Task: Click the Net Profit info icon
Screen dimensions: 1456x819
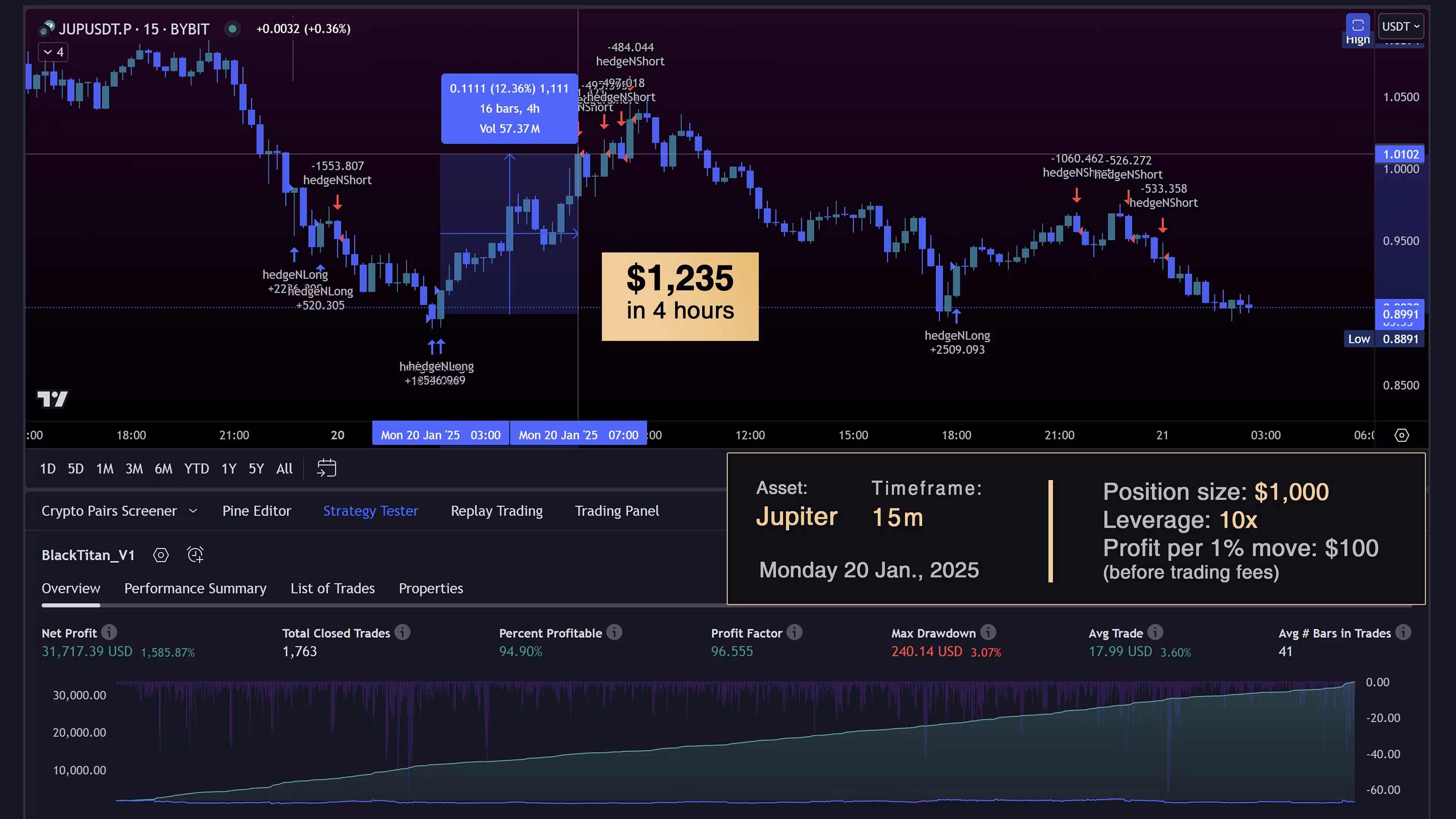Action: (110, 632)
